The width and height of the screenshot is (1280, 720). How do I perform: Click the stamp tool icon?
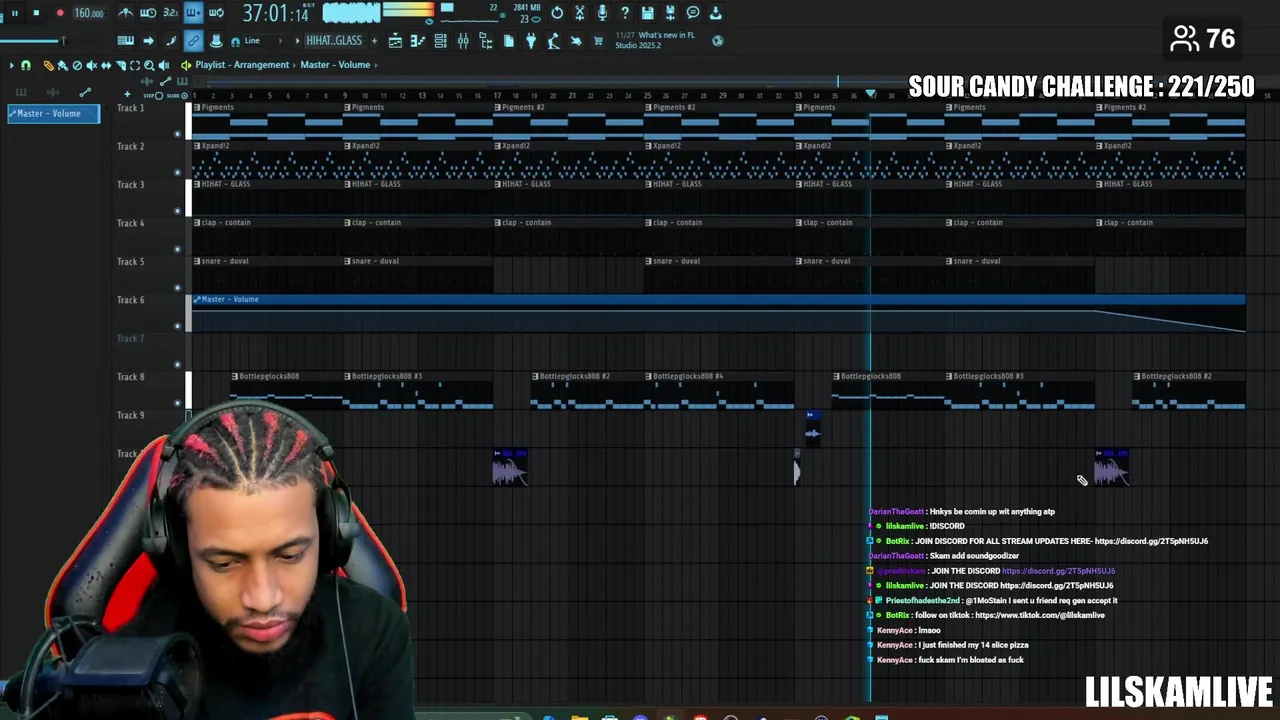[216, 41]
